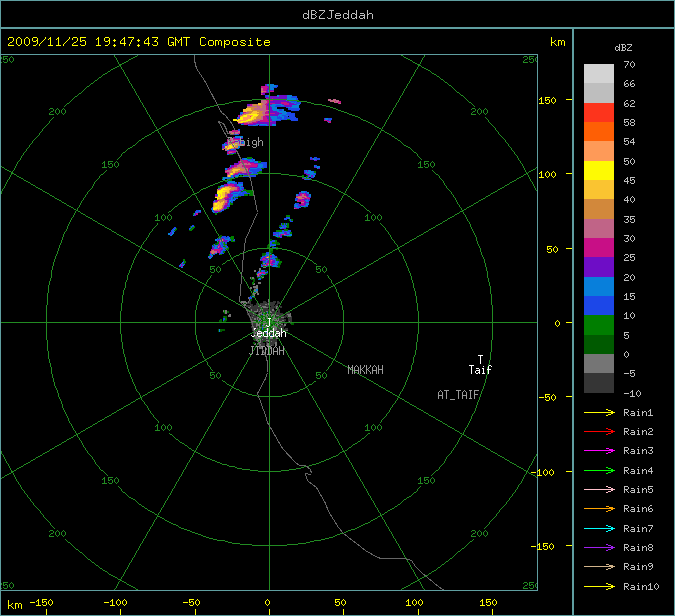Click the 150 km label on right axis
The height and width of the screenshot is (616, 675).
[x=547, y=100]
